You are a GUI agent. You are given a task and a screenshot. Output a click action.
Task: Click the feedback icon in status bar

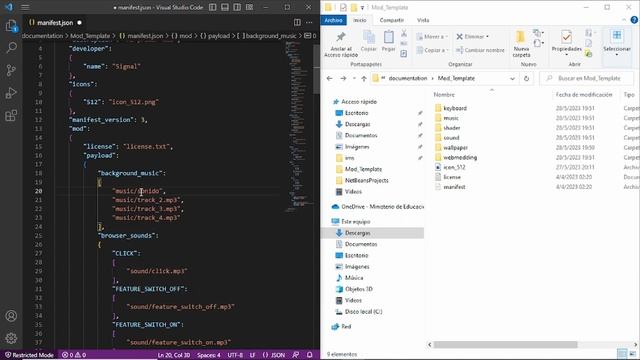[x=296, y=355]
